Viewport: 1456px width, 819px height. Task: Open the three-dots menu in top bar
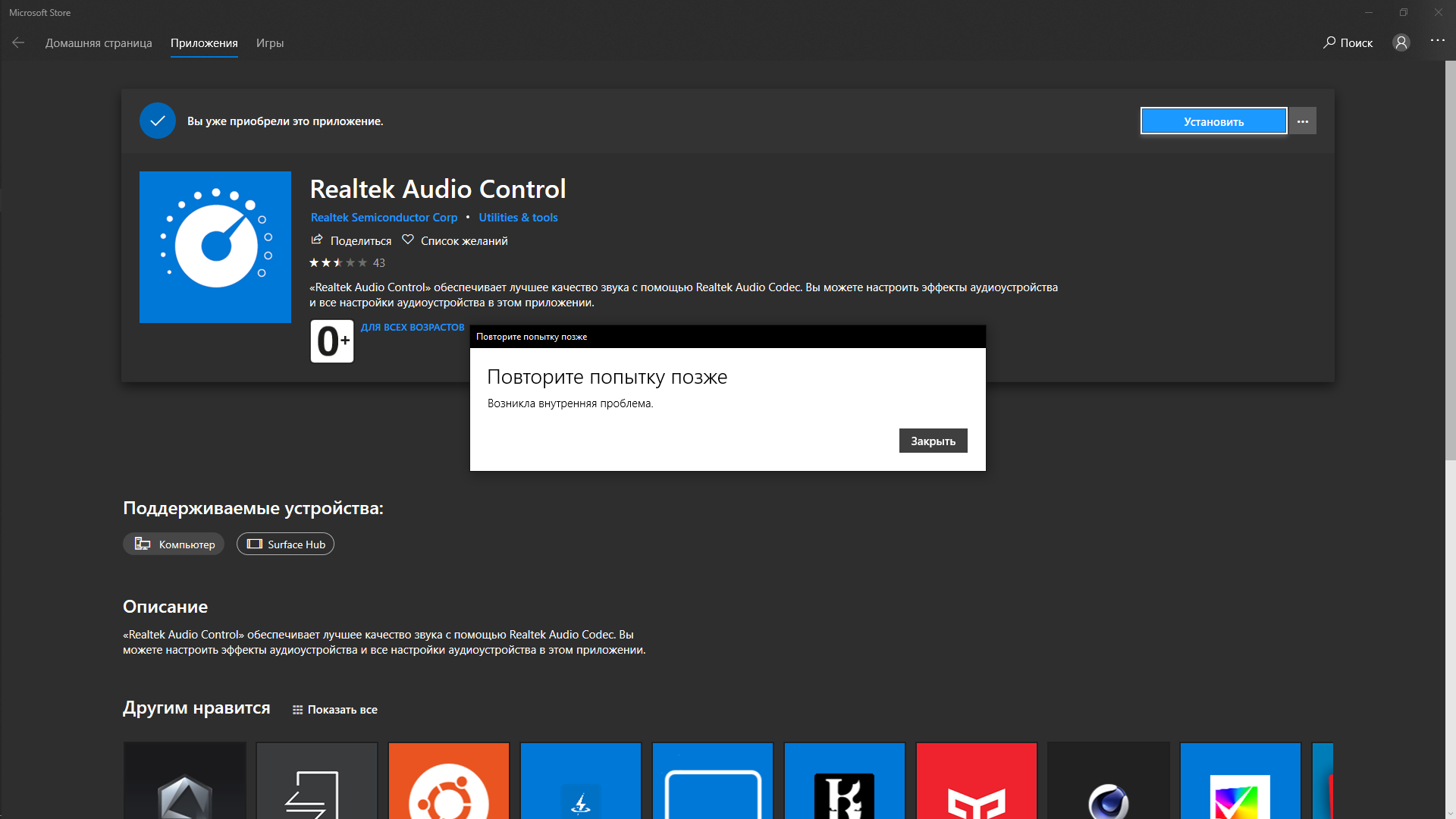pos(1437,40)
